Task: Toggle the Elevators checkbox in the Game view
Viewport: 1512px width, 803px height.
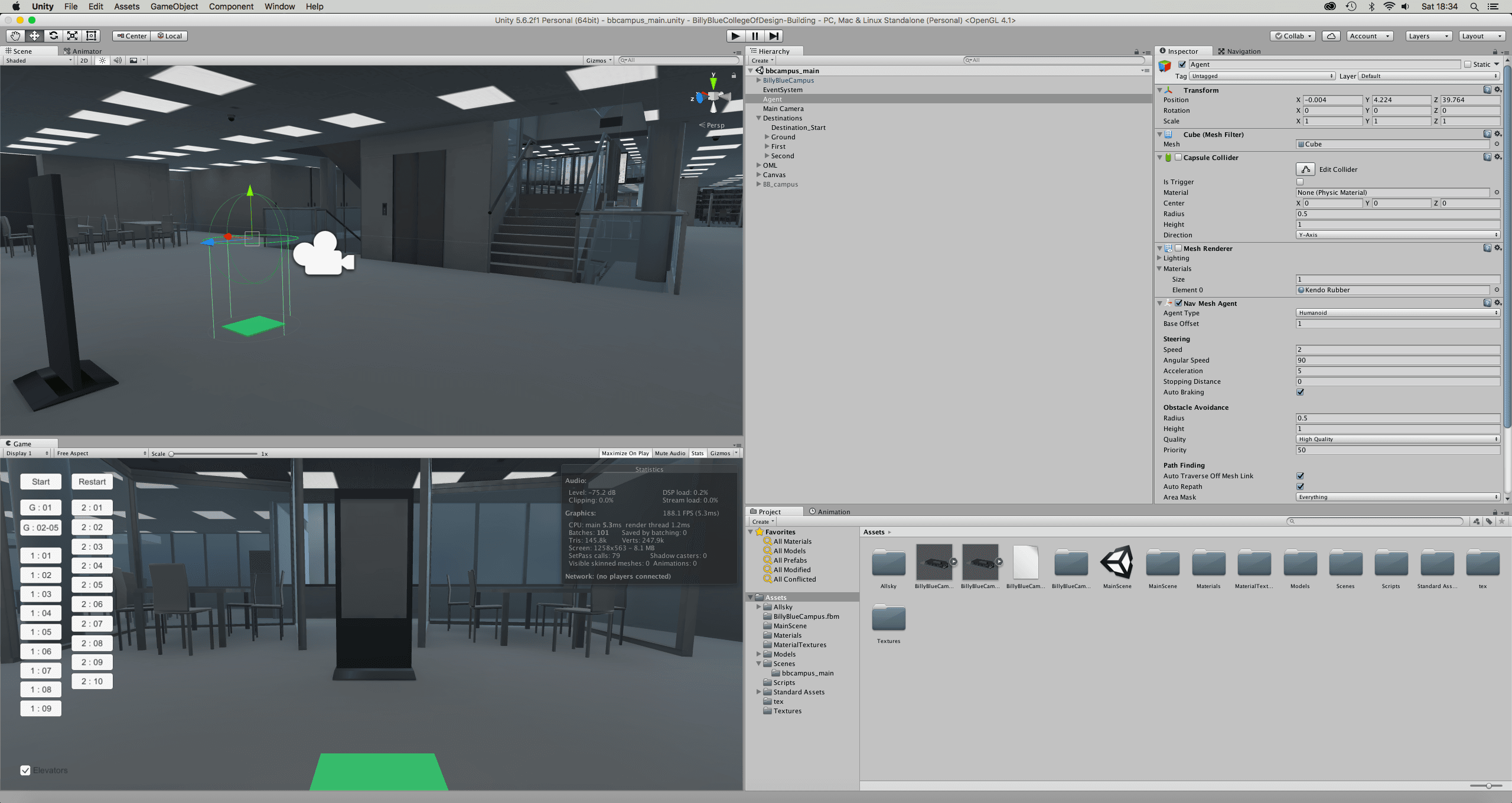Action: pyautogui.click(x=25, y=770)
